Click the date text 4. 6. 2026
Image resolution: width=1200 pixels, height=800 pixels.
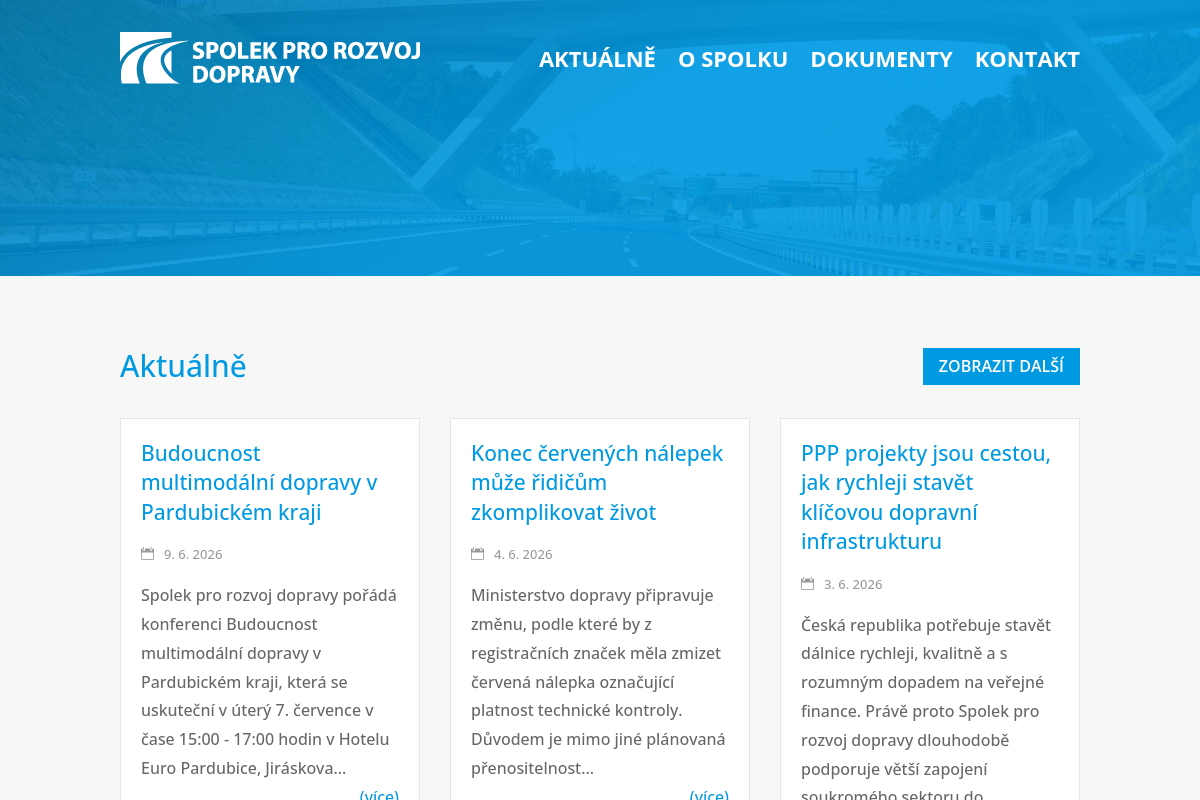(x=523, y=554)
